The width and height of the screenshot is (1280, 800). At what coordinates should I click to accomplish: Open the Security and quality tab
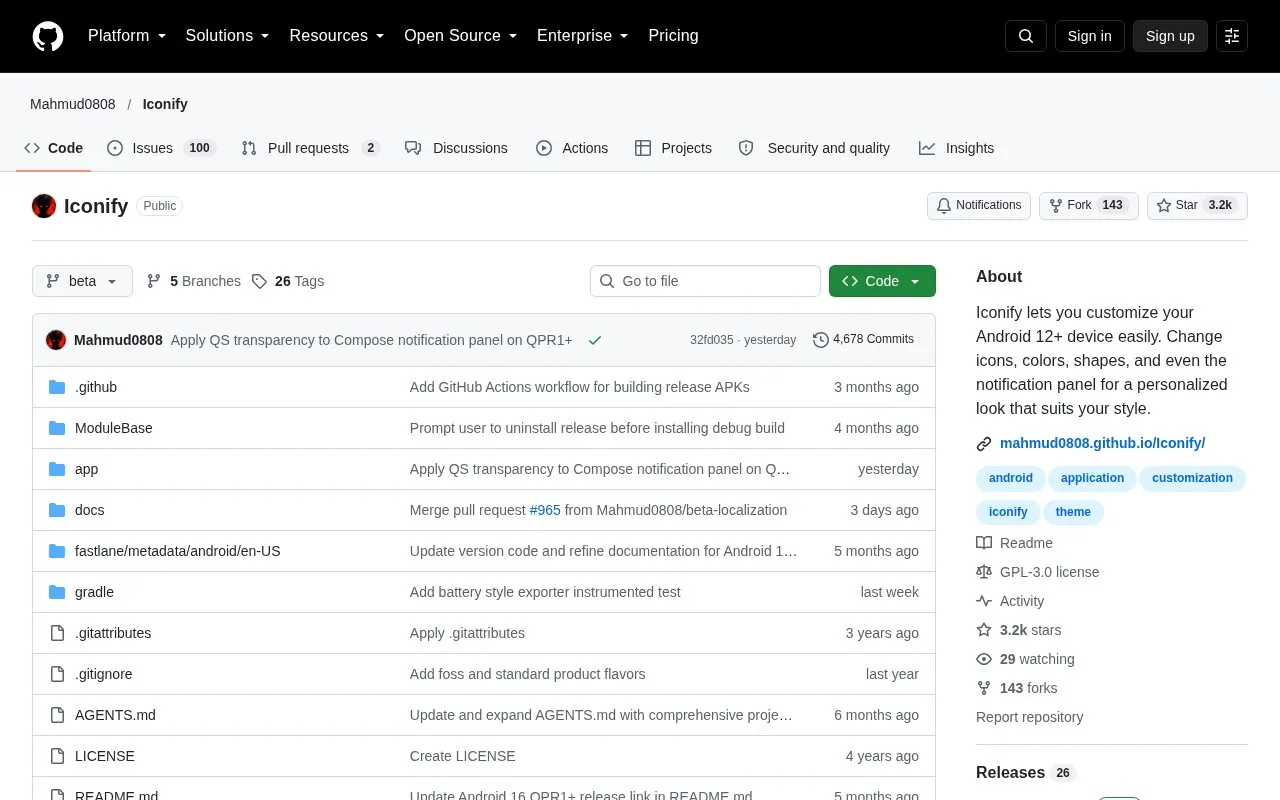tap(814, 148)
